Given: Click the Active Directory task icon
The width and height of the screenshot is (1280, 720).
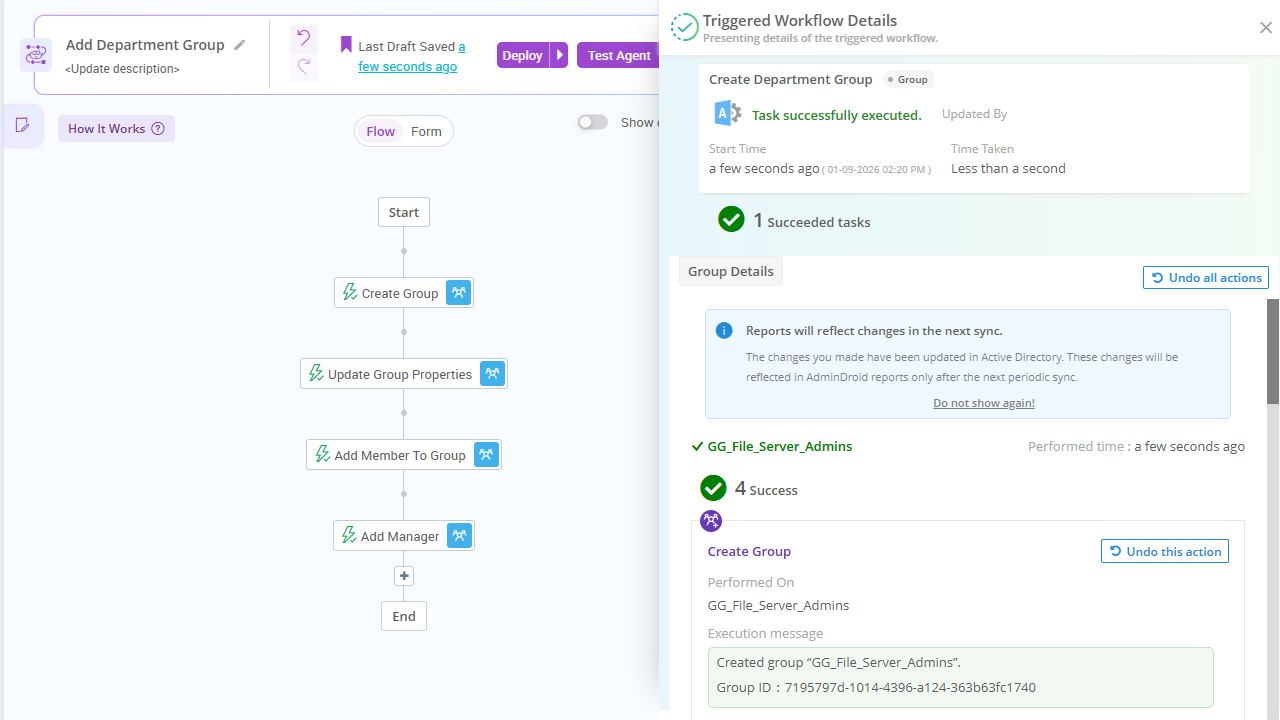Looking at the screenshot, I should [727, 114].
